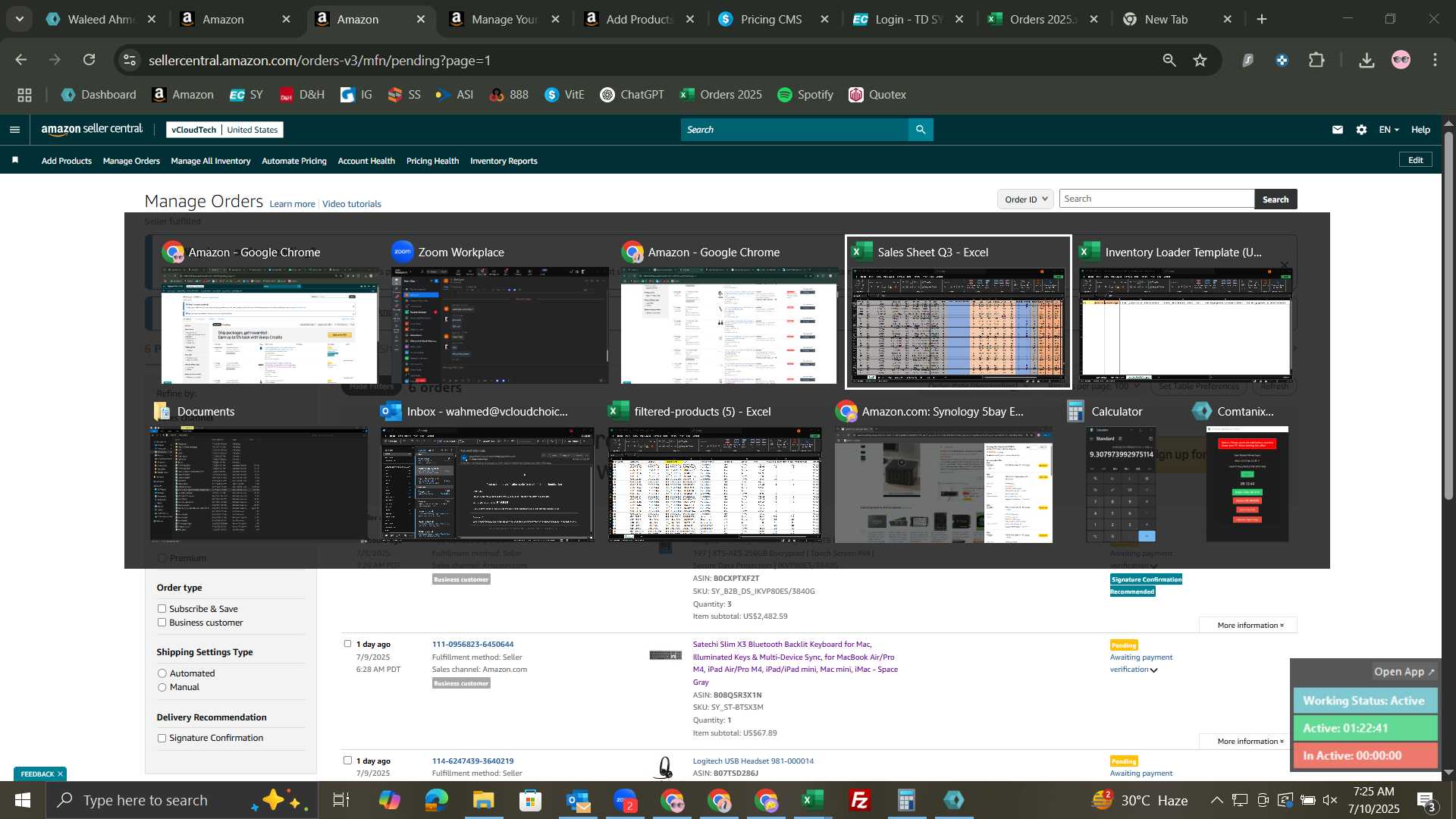Open the Spotify bookmark

(x=805, y=95)
